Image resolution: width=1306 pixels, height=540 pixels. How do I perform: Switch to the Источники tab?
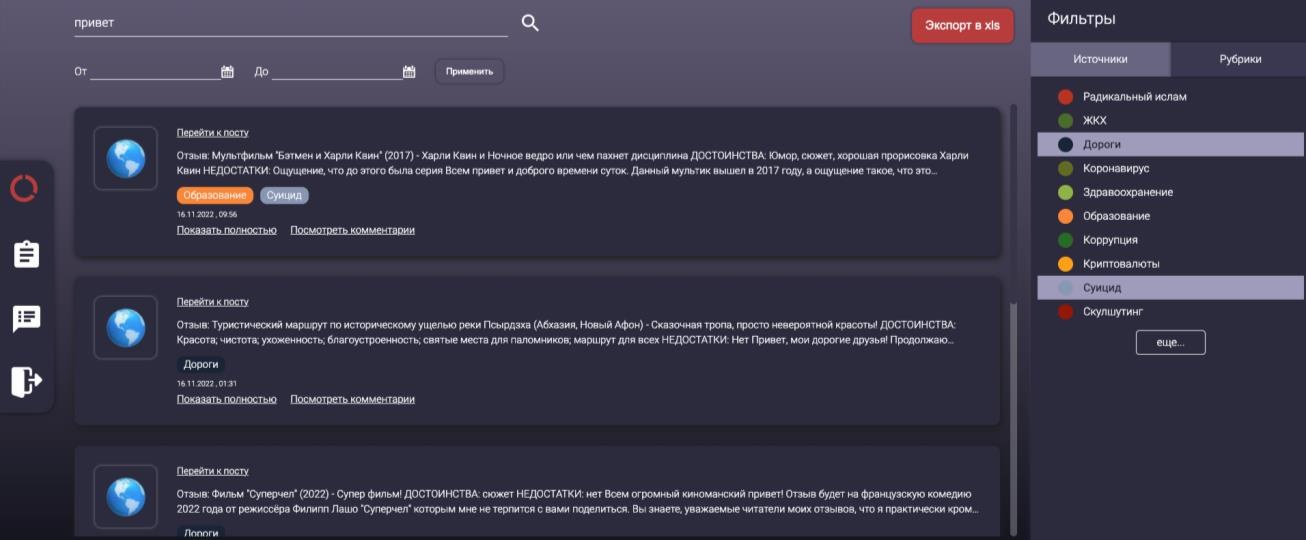[1100, 59]
